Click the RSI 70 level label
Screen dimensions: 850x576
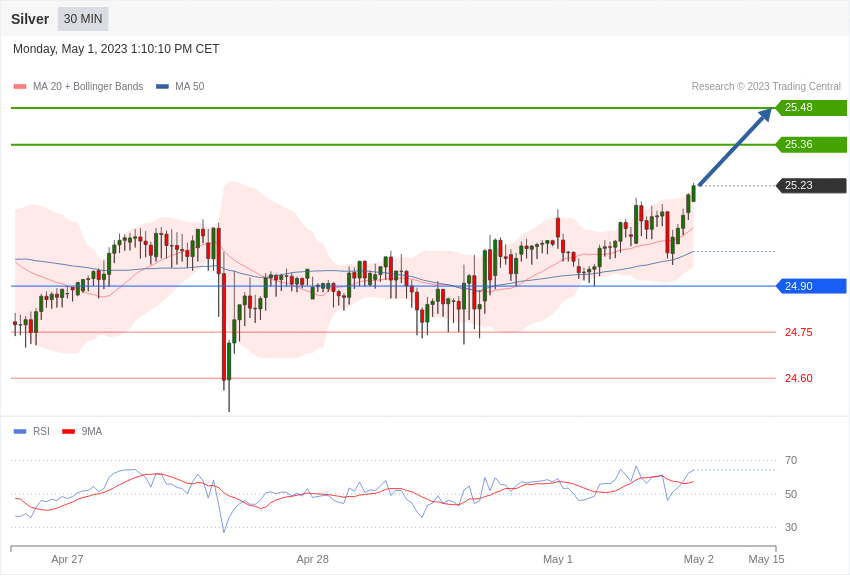pyautogui.click(x=791, y=461)
